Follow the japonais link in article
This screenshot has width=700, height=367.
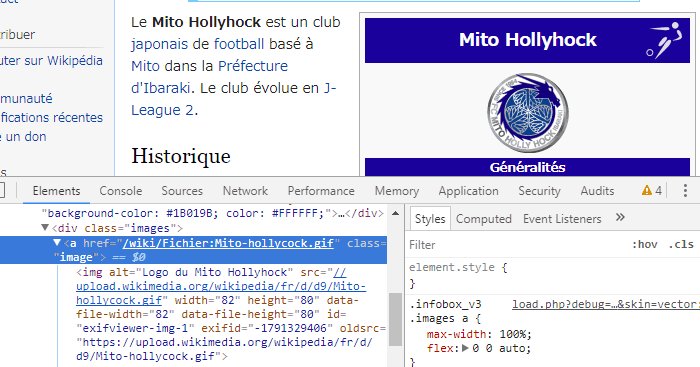(x=159, y=44)
